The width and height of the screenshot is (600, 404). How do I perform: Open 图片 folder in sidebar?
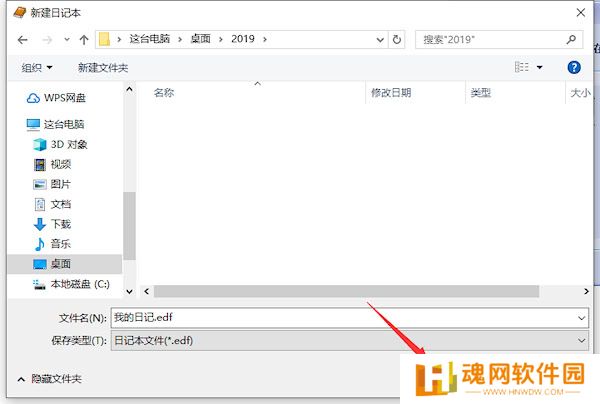(x=52, y=184)
